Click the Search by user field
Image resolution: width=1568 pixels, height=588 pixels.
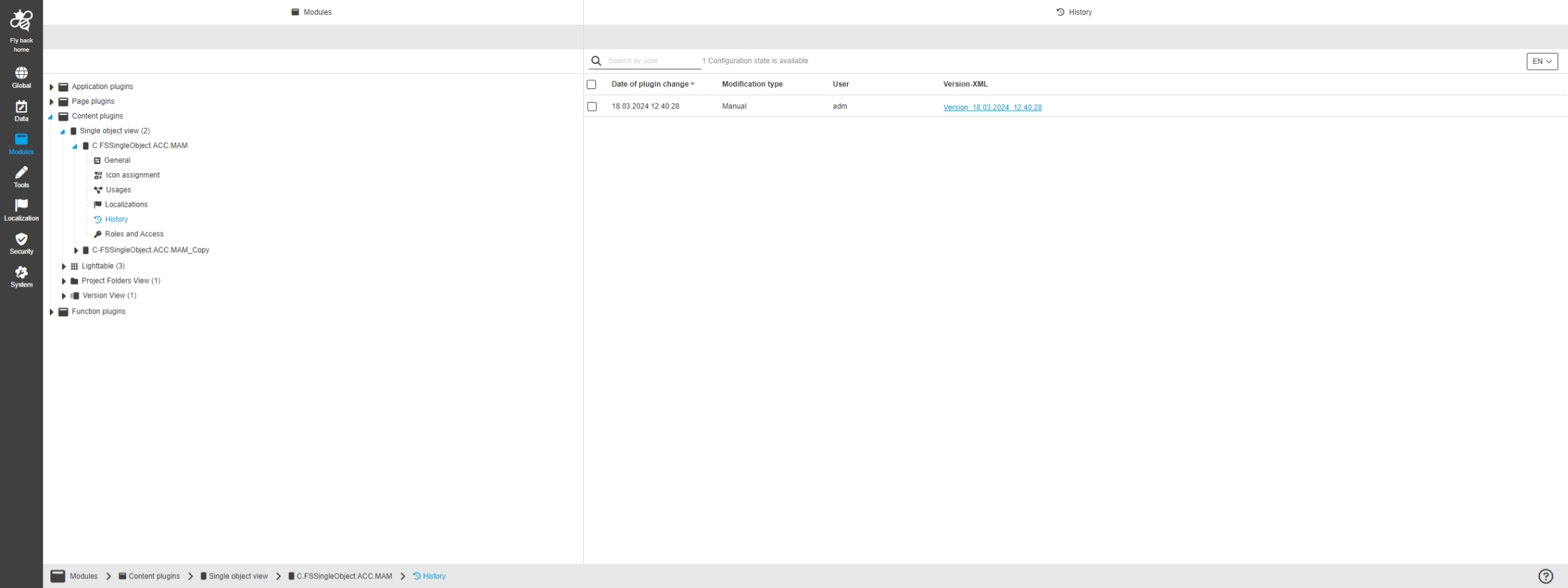pos(652,61)
